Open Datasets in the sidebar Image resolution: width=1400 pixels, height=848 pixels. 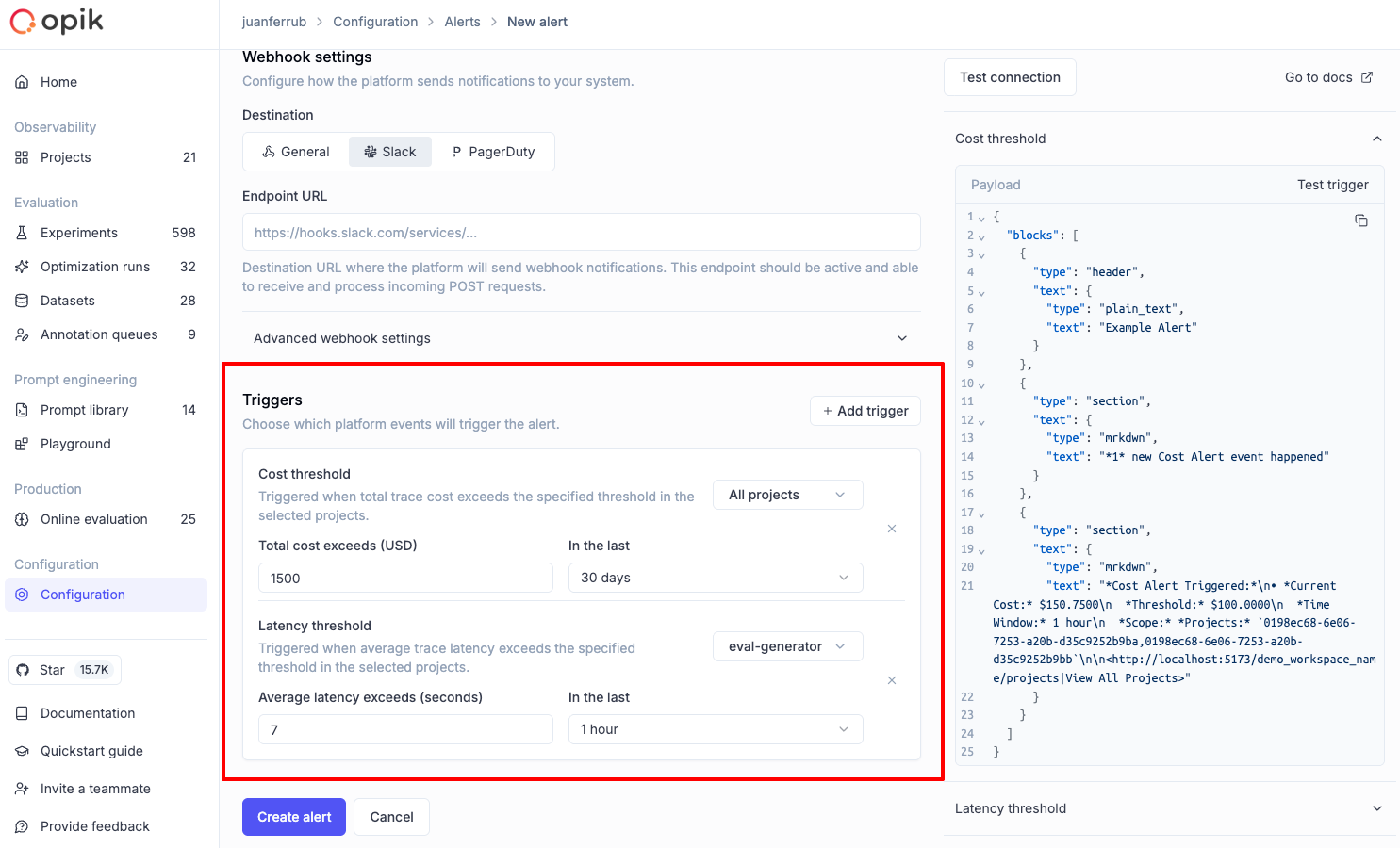pyautogui.click(x=68, y=301)
